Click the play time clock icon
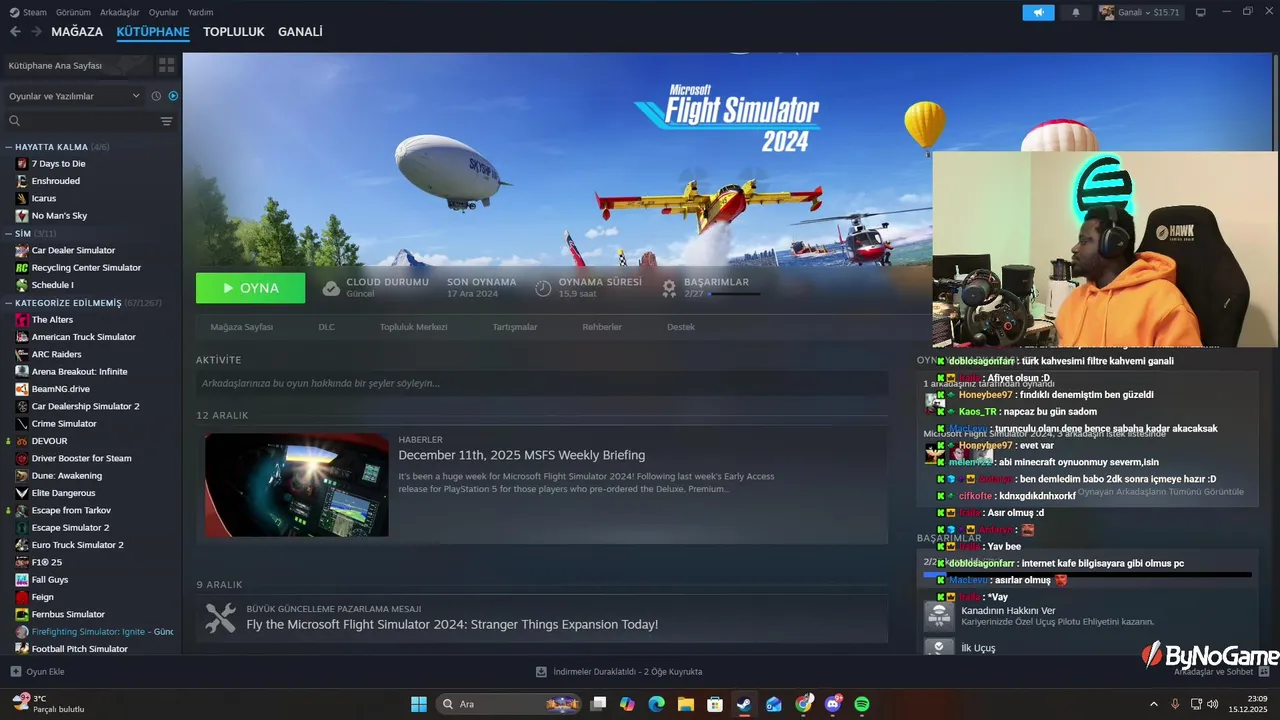The width and height of the screenshot is (1280, 720). point(543,288)
